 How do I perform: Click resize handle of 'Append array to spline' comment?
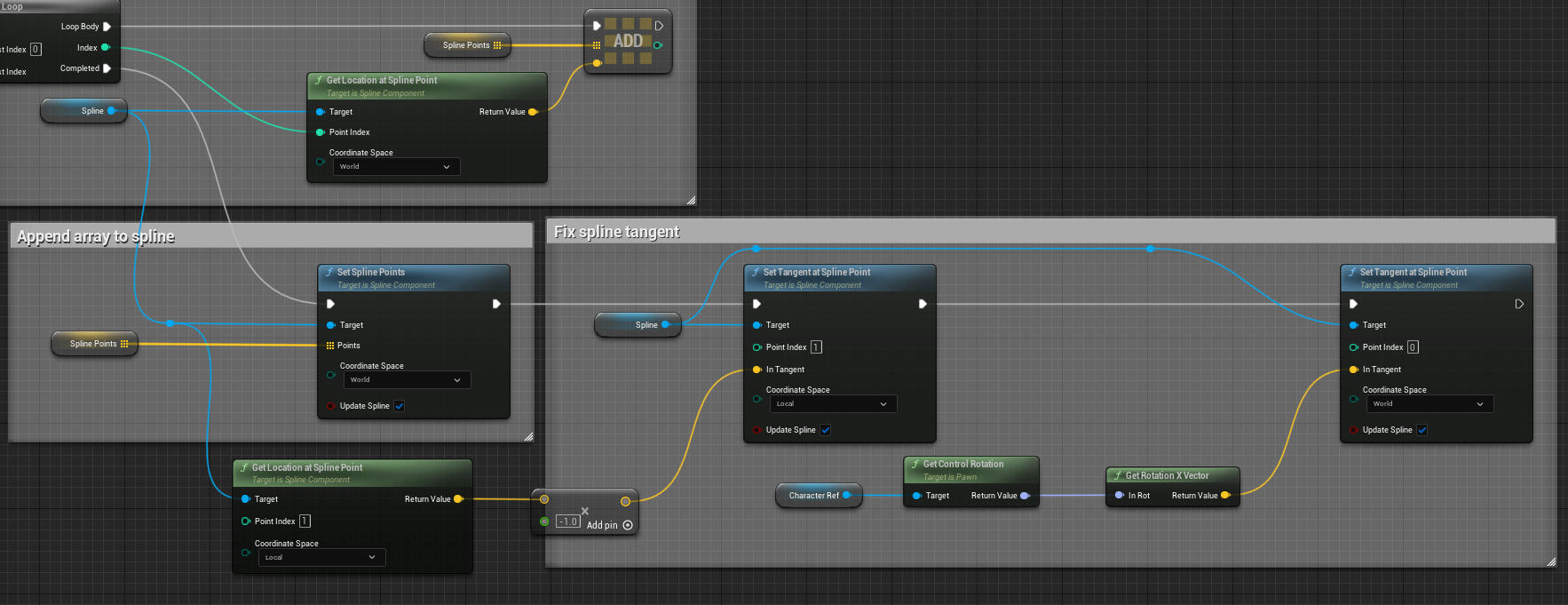(528, 436)
